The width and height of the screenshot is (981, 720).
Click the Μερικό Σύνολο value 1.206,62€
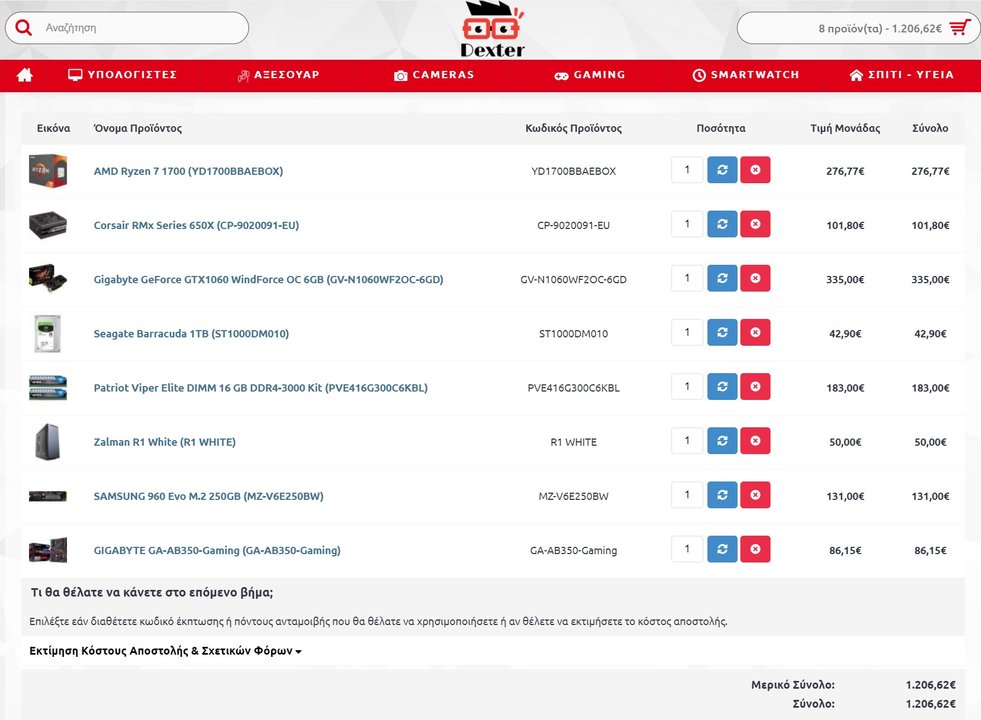[930, 685]
